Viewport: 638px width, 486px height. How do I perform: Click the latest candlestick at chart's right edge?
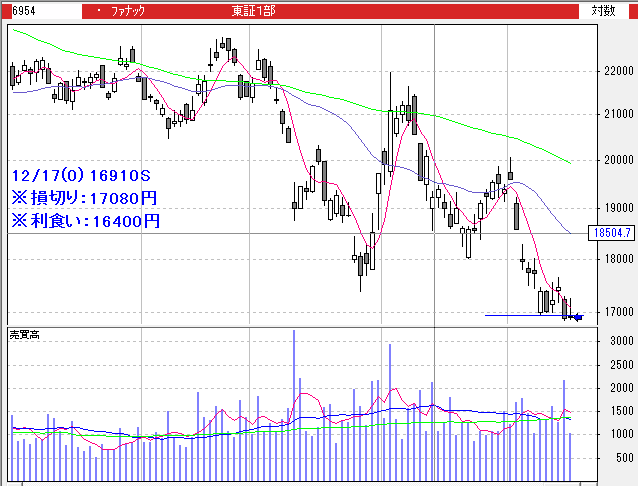click(571, 311)
